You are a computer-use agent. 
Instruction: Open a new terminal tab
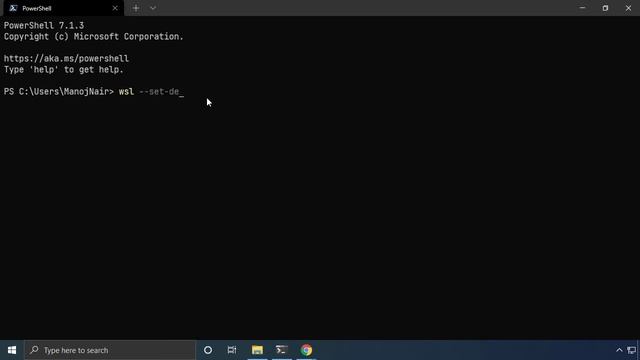point(136,8)
